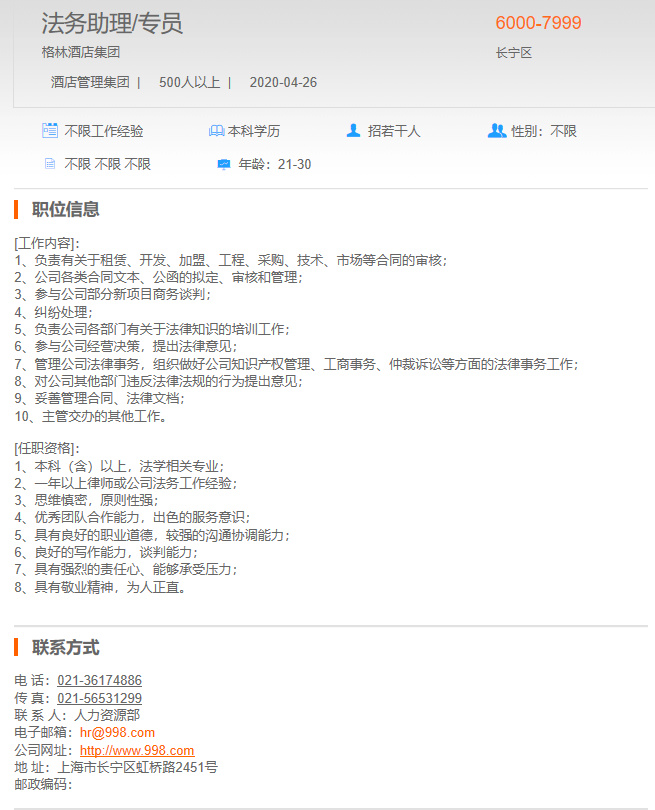
Task: Click the posting date 2020-04-26
Action: (x=283, y=82)
